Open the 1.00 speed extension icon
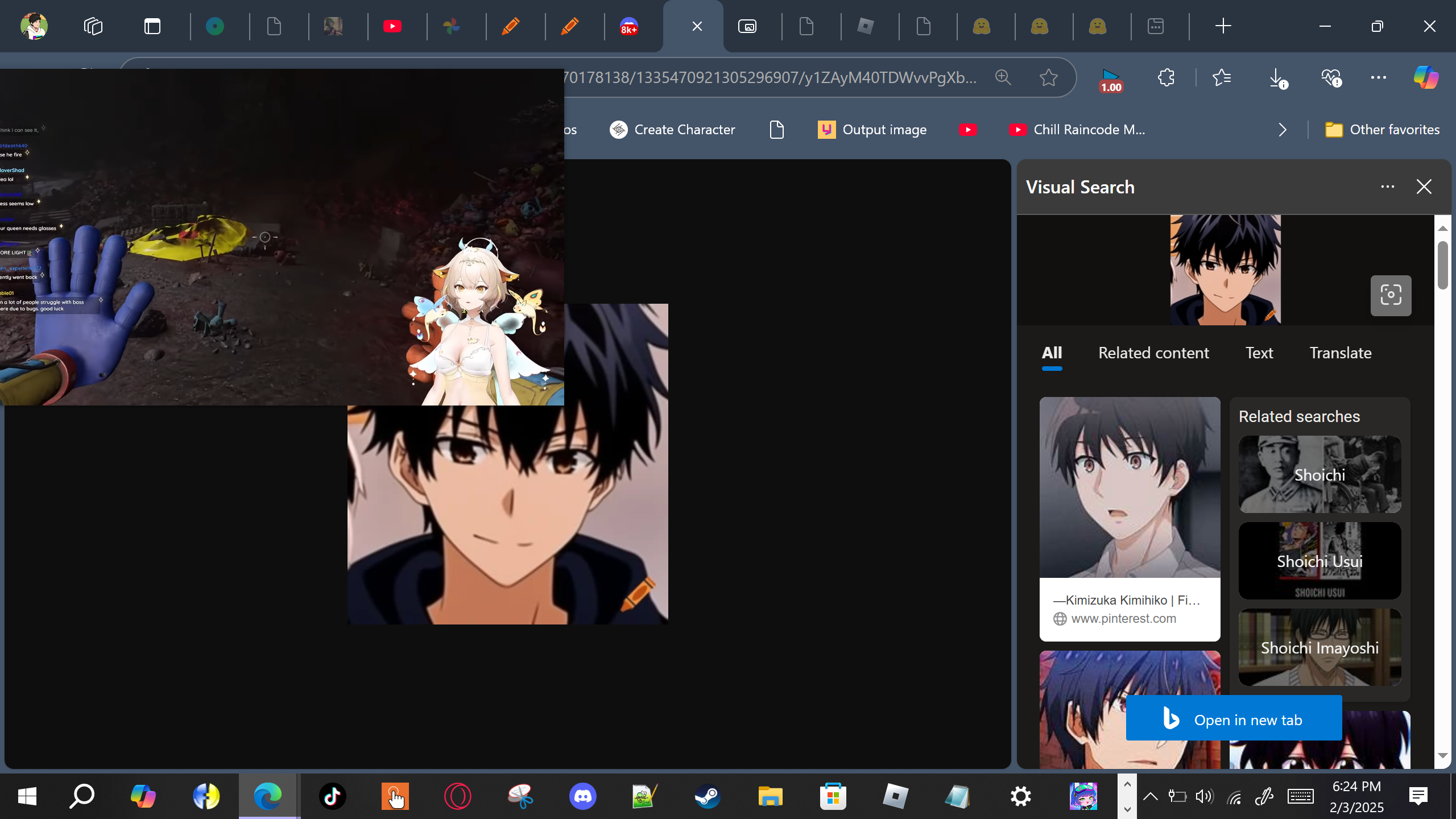The height and width of the screenshot is (819, 1456). (x=1111, y=80)
